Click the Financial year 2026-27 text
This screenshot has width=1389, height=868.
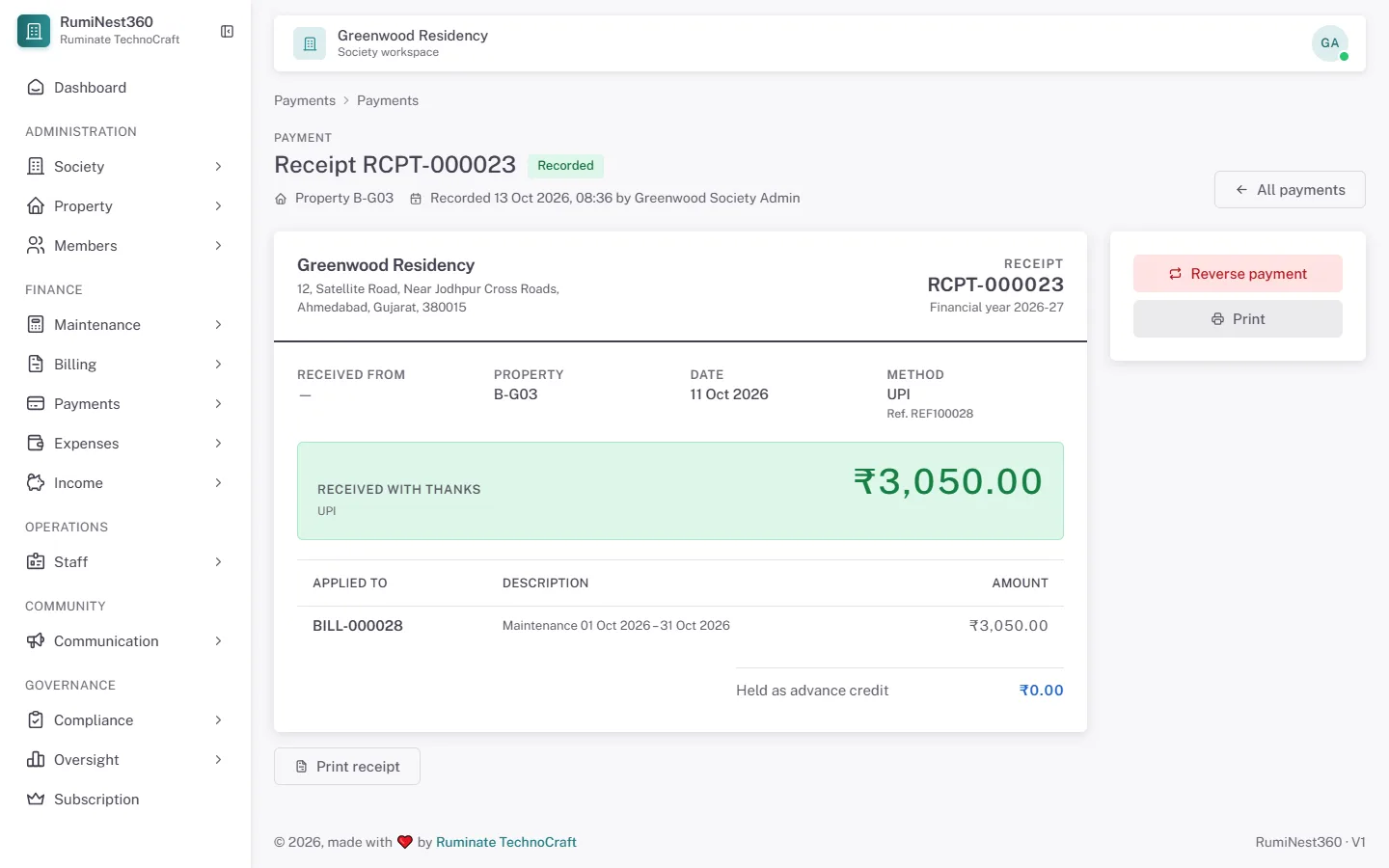click(996, 308)
